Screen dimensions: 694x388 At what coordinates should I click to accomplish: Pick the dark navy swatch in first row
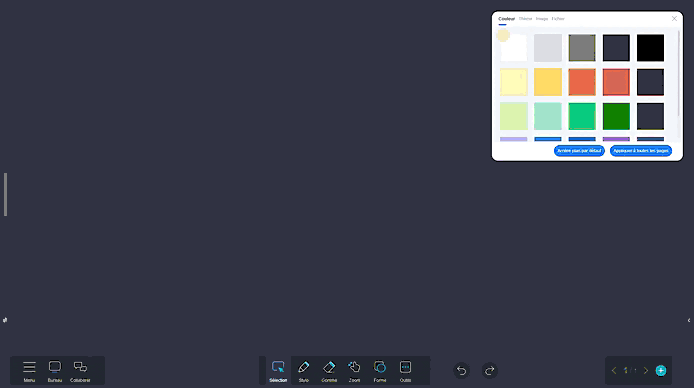(616, 48)
